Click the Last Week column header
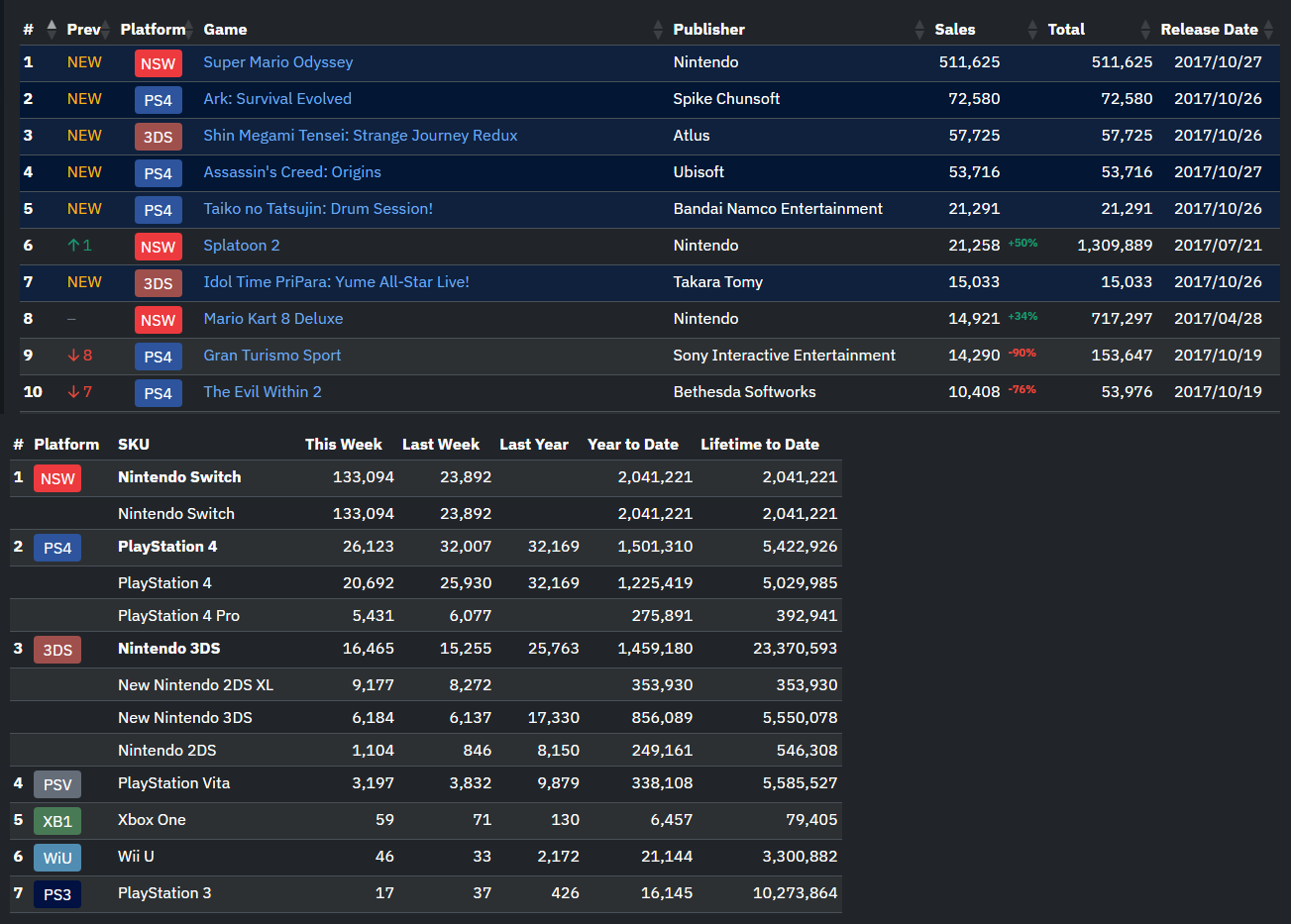This screenshot has width=1291, height=924. click(441, 445)
